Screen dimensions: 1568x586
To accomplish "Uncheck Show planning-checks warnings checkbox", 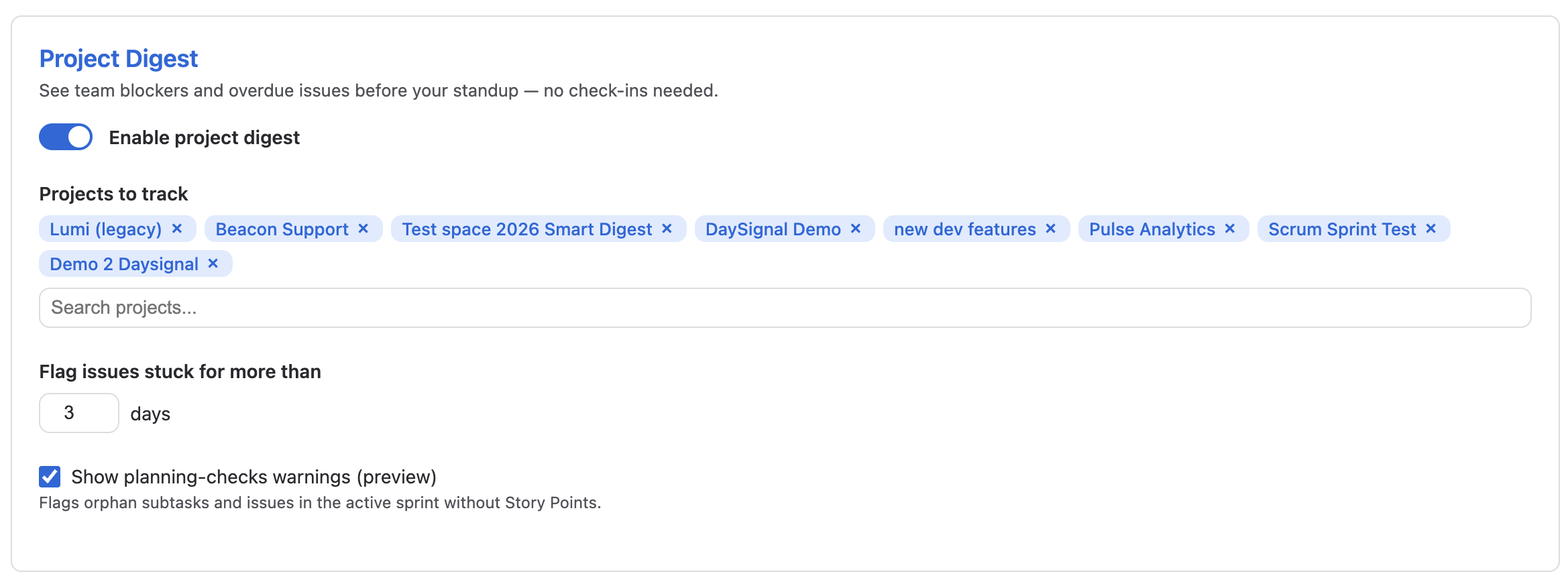I will [x=50, y=477].
